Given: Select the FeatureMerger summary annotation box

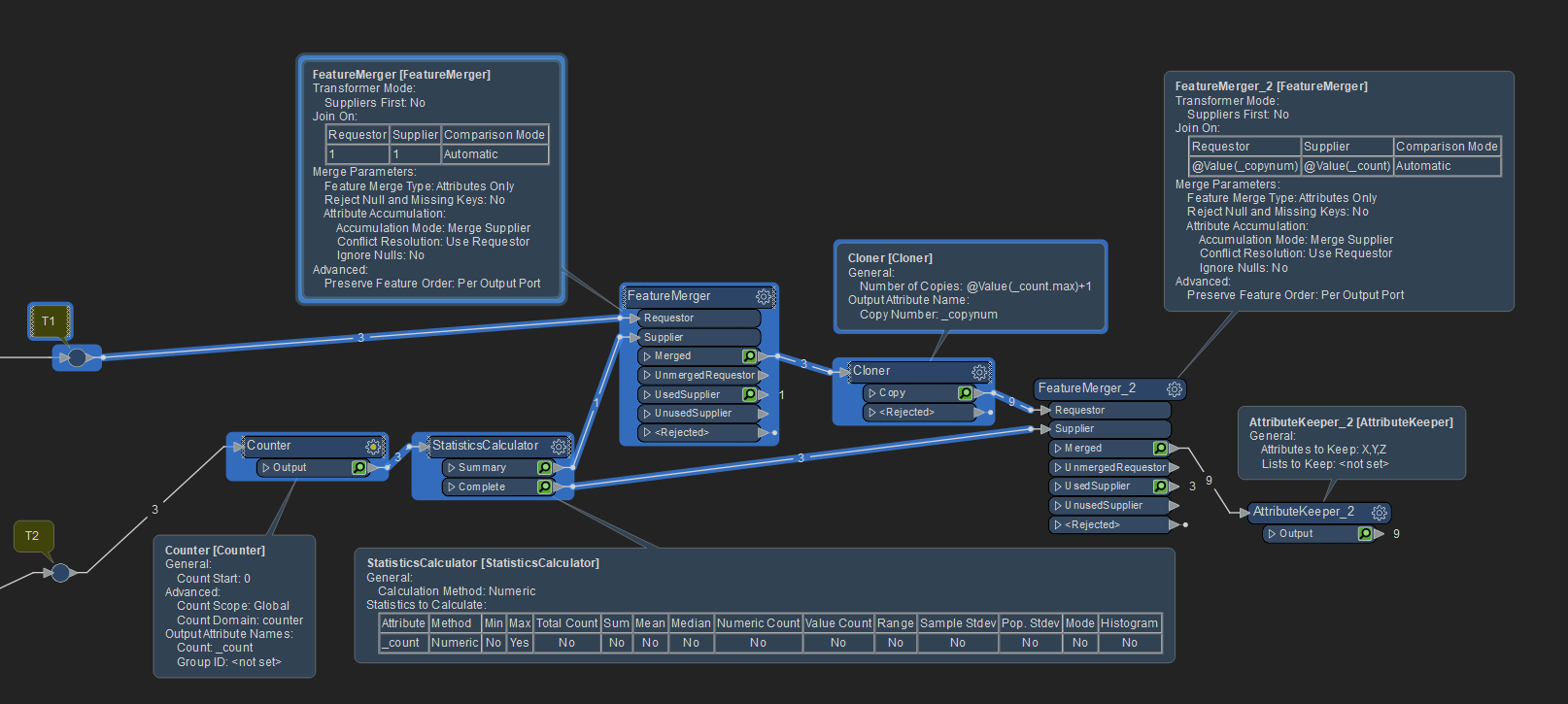Looking at the screenshot, I should (431, 180).
